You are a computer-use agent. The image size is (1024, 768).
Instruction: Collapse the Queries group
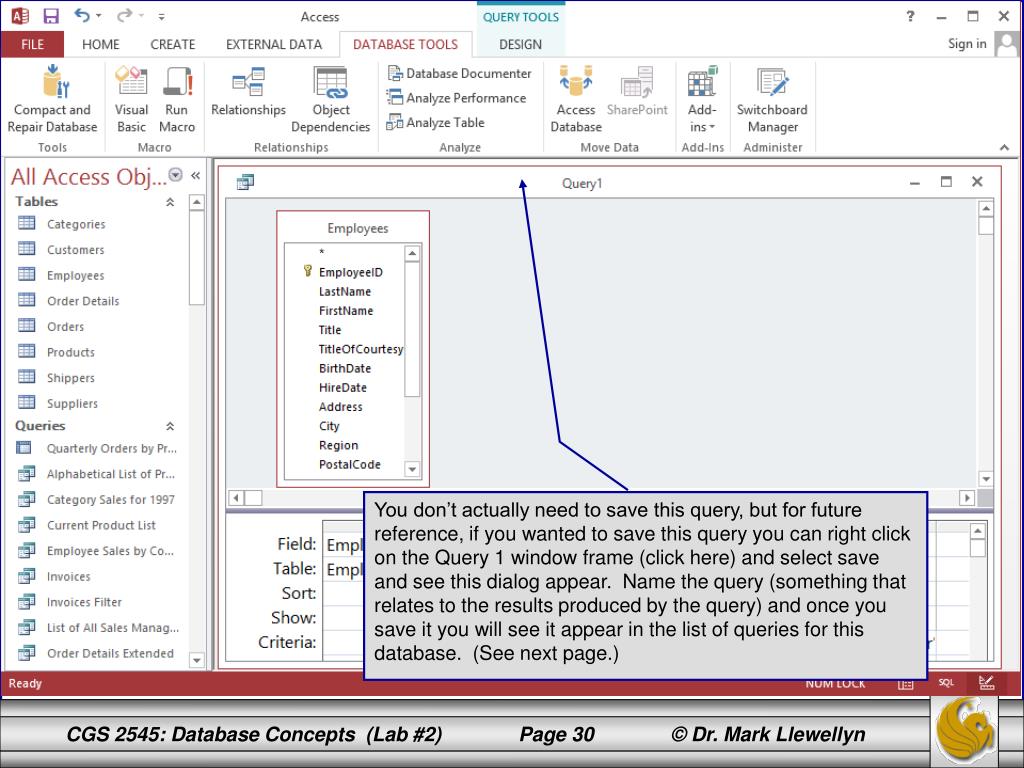pos(170,426)
